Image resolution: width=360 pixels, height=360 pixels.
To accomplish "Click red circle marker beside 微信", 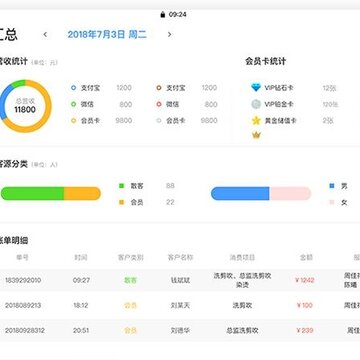I will coord(159,104).
